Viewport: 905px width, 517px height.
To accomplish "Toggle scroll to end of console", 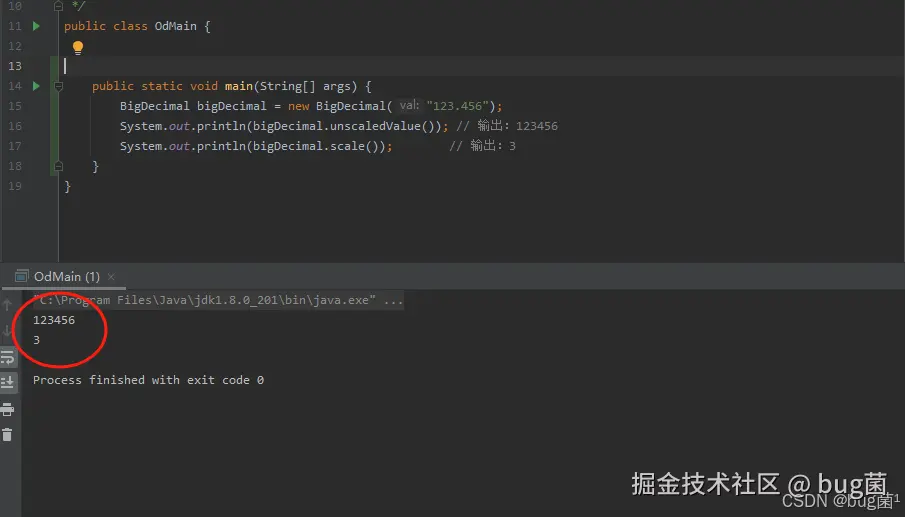I will pyautogui.click(x=8, y=382).
